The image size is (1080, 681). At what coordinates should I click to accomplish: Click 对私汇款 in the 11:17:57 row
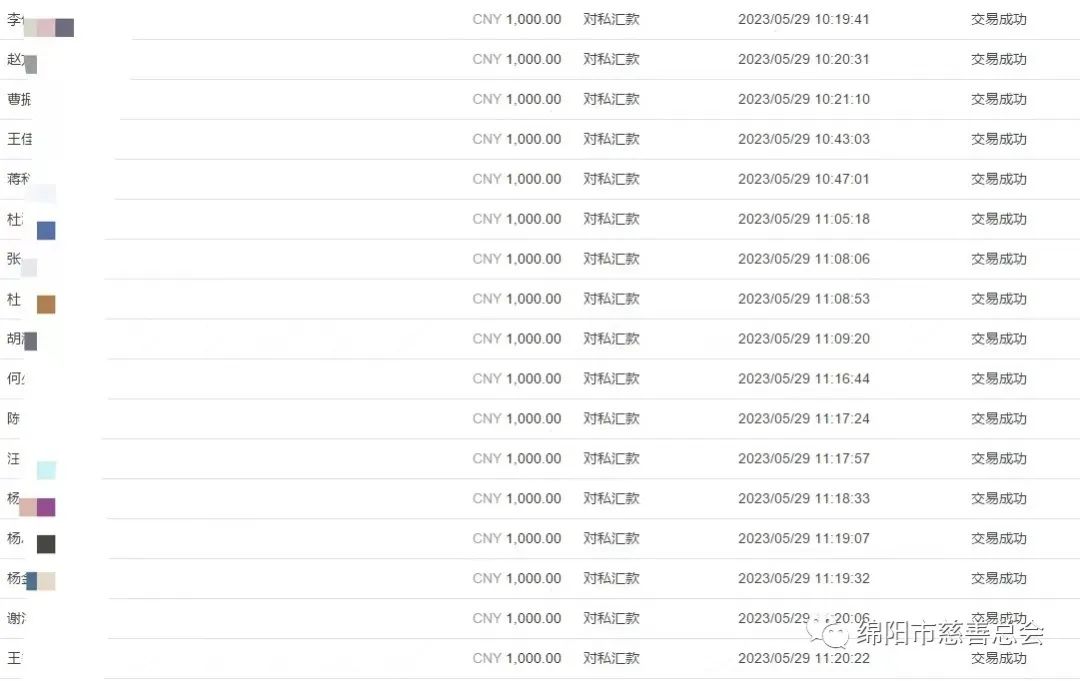point(611,459)
